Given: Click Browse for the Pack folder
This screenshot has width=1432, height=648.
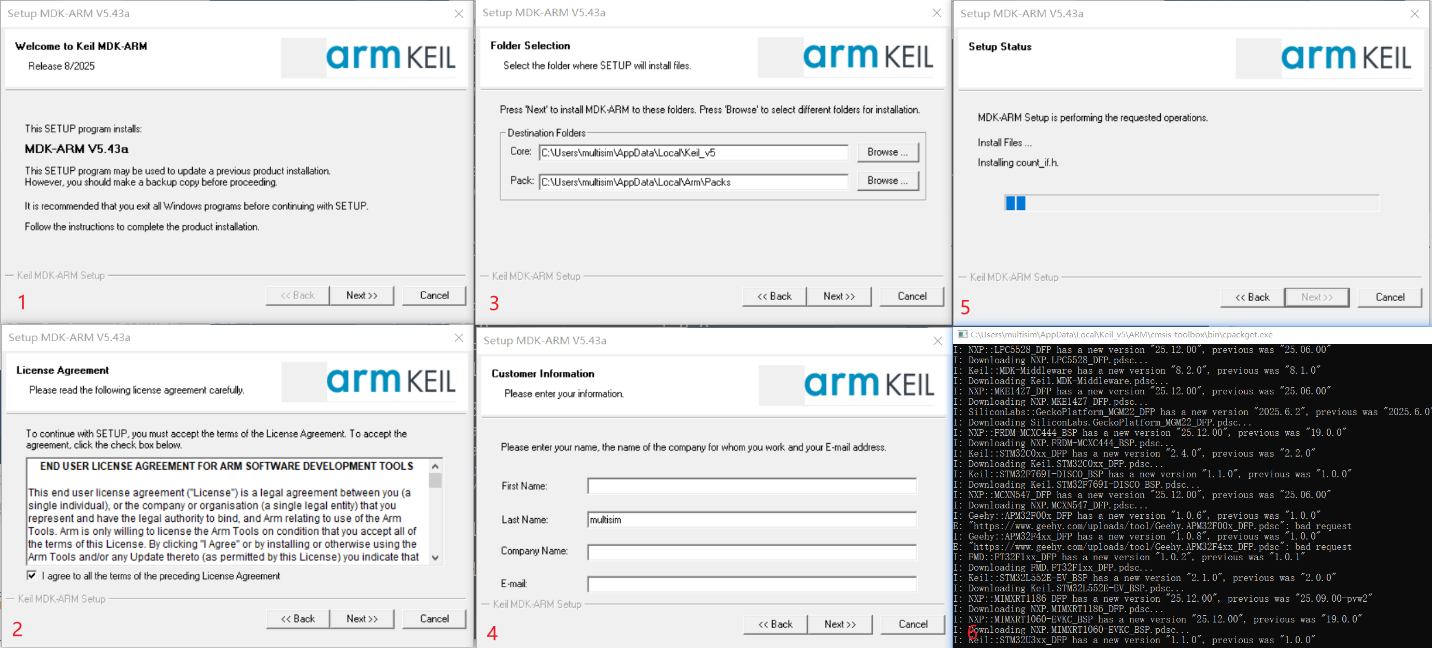Looking at the screenshot, I should 888,181.
